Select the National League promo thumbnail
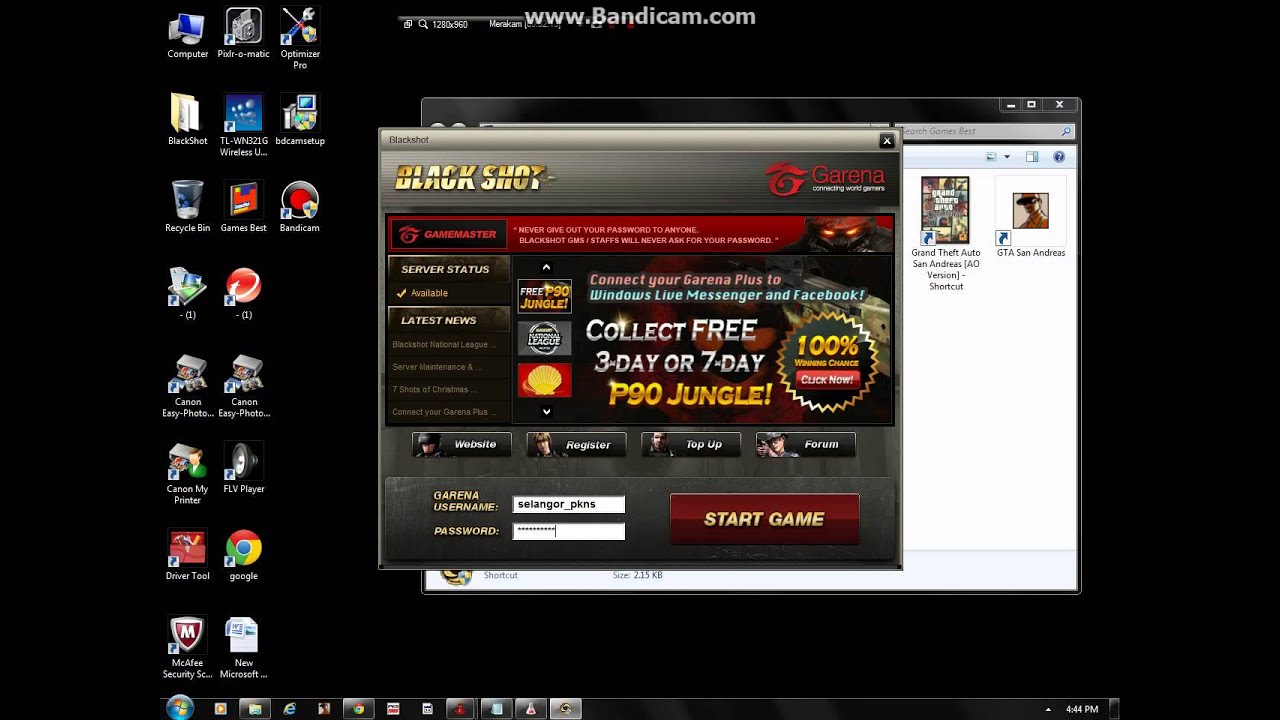The height and width of the screenshot is (720, 1280). (545, 339)
